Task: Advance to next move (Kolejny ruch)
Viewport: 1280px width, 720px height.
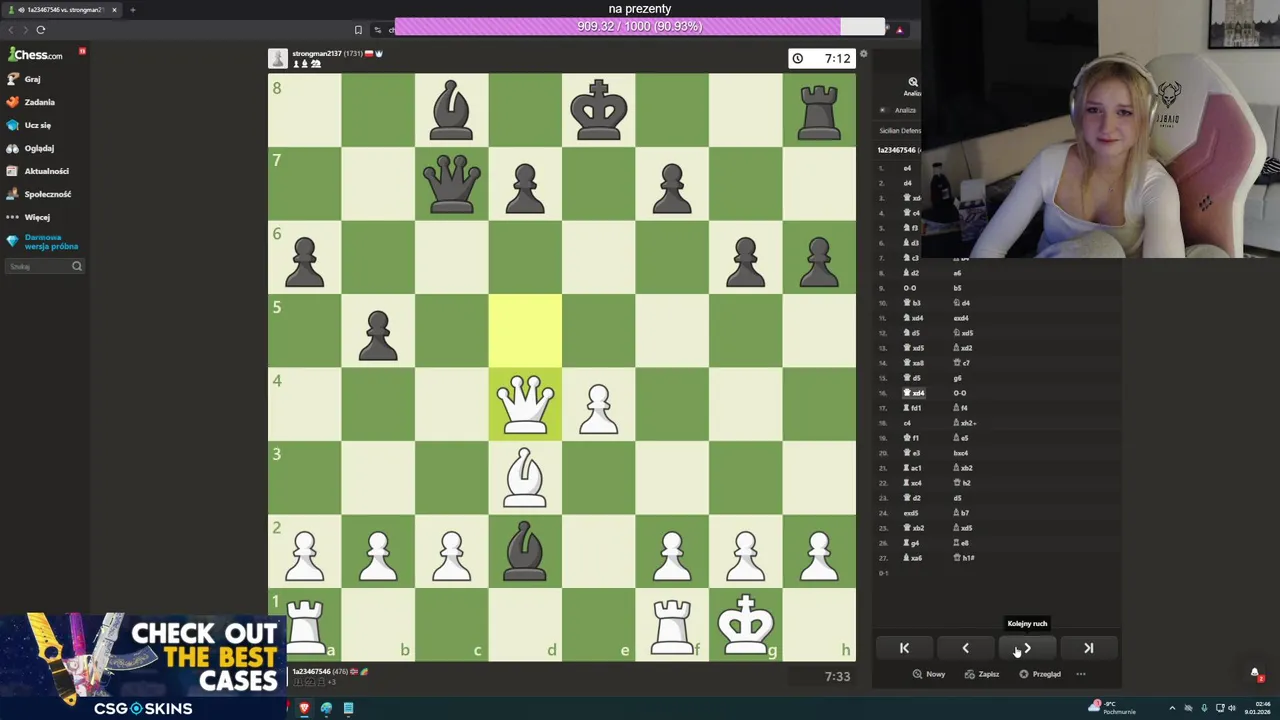Action: pyautogui.click(x=1027, y=648)
